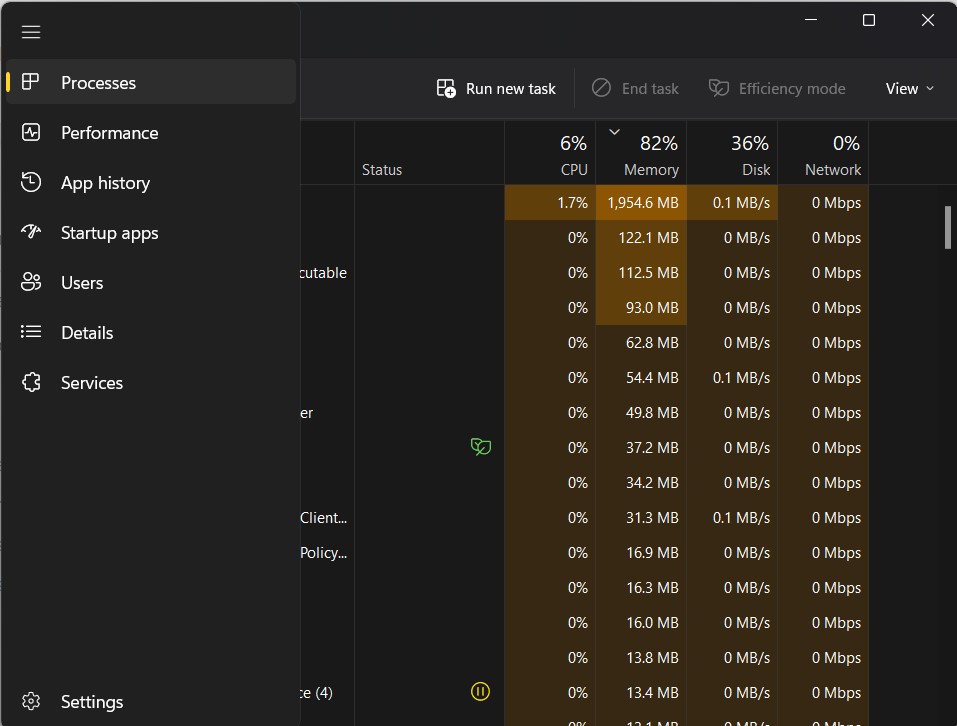
Task: Open Task Manager Settings gear
Action: (x=30, y=701)
